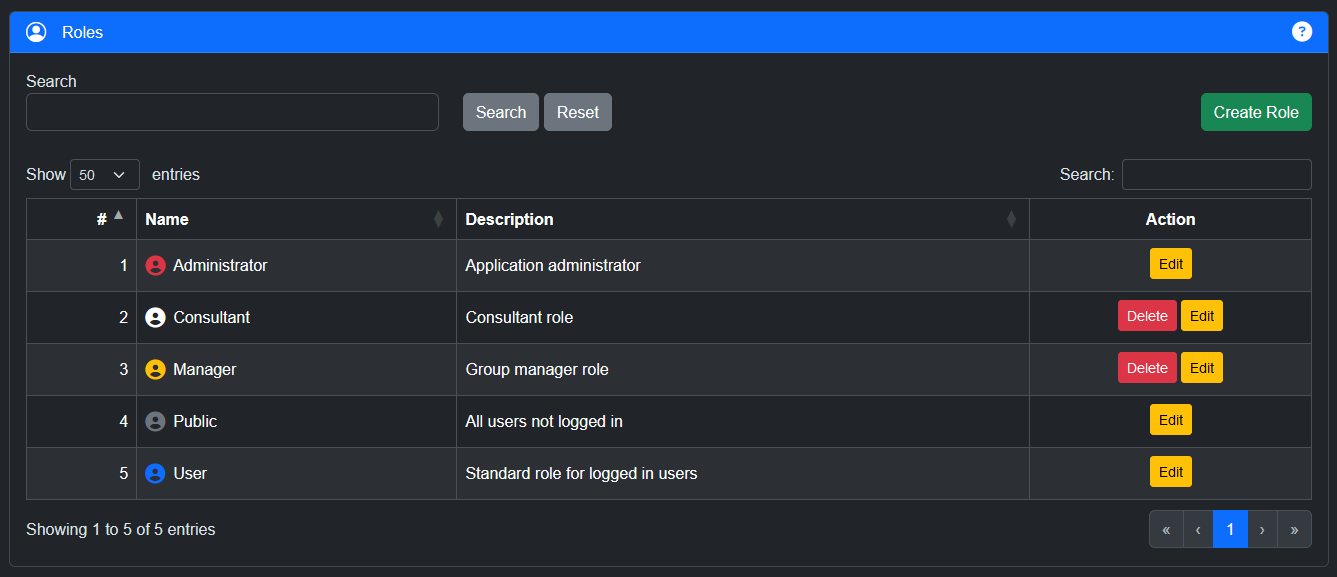Edit the Administrator role
The width and height of the screenshot is (1337, 577).
(x=1170, y=264)
